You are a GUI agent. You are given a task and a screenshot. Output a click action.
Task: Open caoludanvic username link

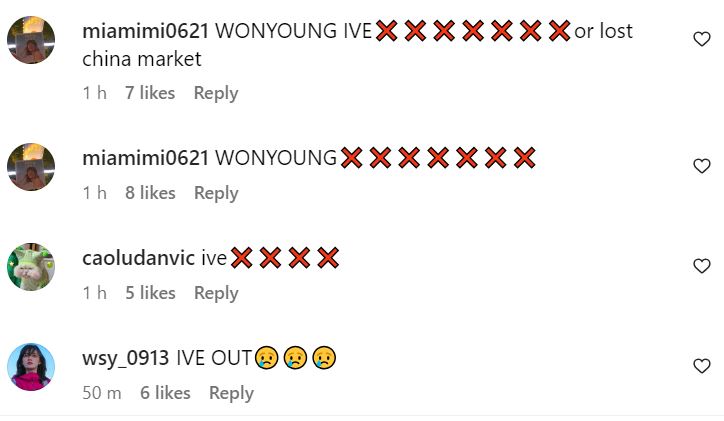(138, 259)
